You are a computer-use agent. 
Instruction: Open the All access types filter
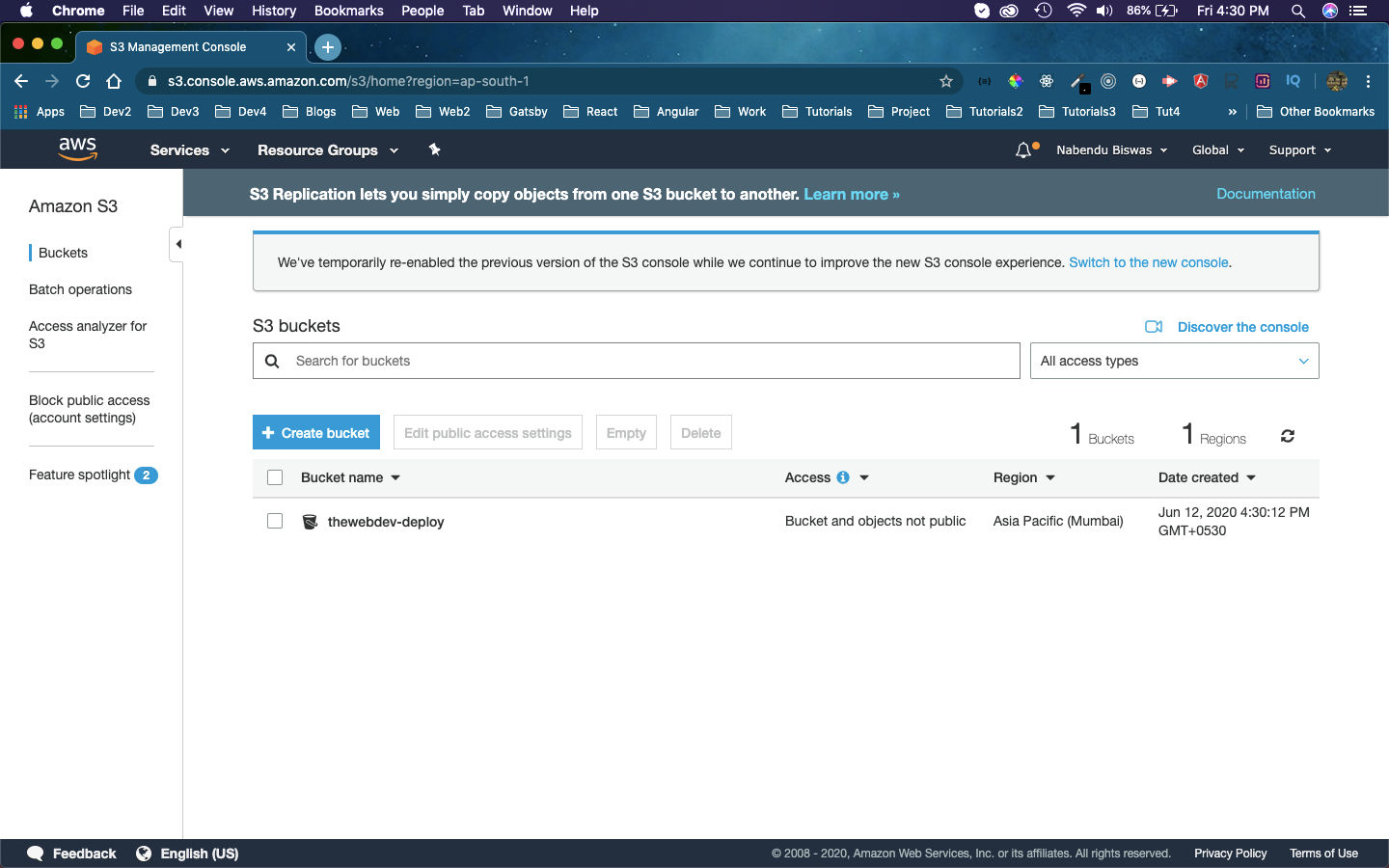coord(1174,361)
